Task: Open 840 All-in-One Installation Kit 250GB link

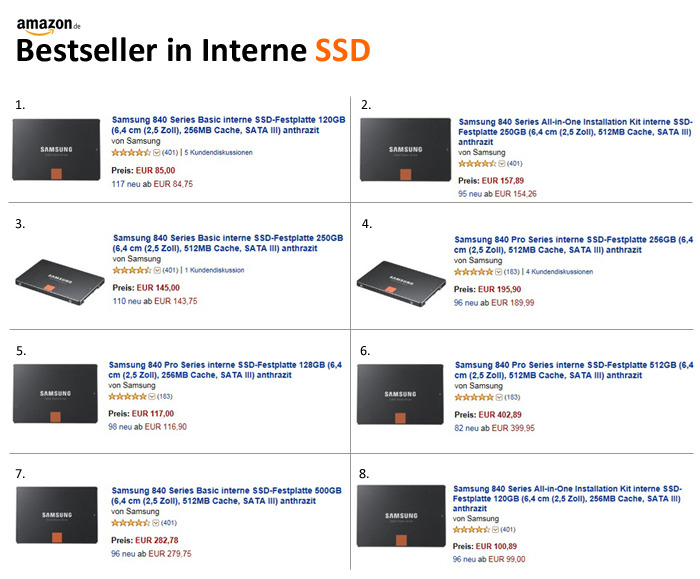Action: 575,132
